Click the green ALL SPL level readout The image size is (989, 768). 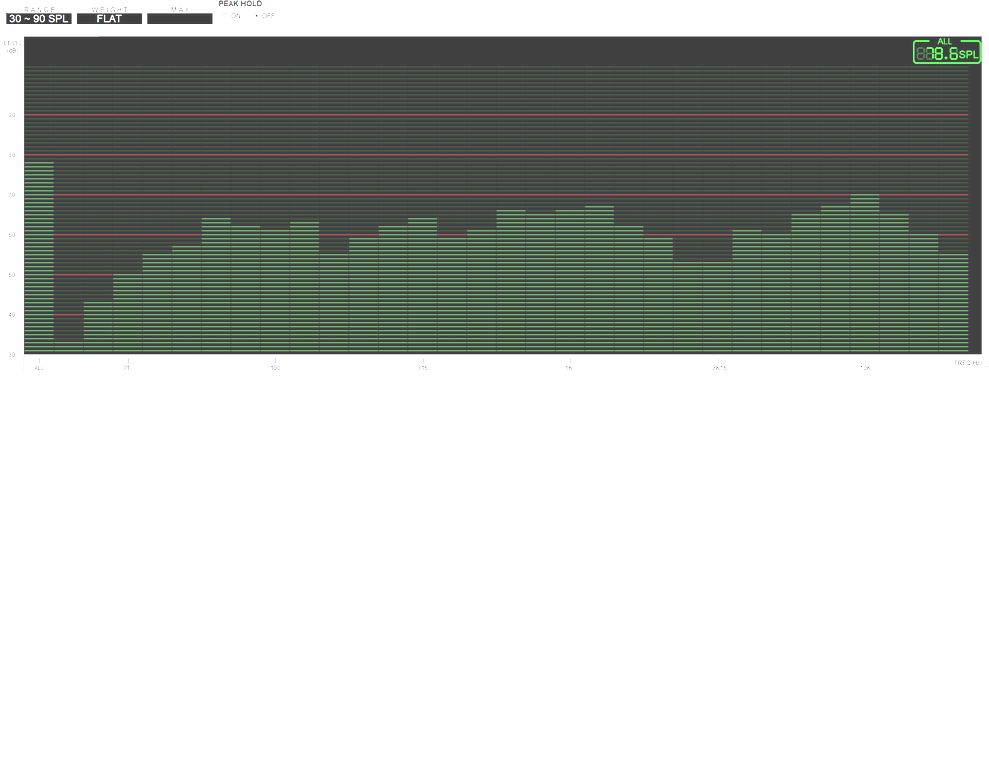[946, 52]
